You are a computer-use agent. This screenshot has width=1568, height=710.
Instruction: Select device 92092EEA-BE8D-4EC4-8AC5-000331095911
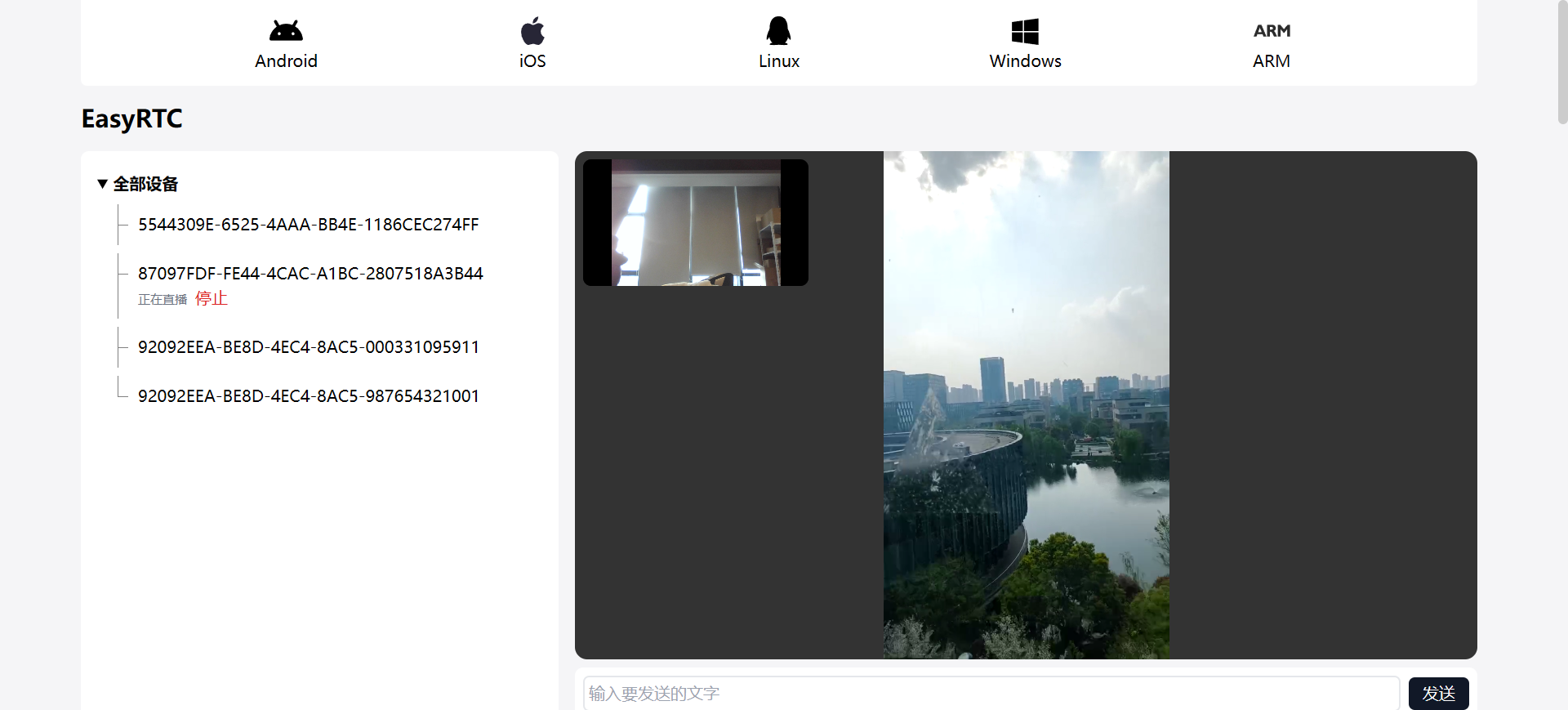coord(308,347)
